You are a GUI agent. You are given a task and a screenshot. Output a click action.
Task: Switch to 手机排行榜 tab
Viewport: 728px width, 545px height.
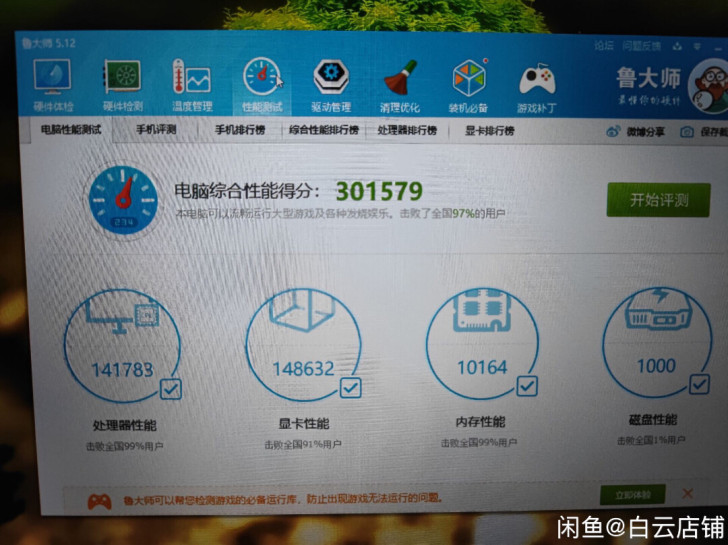coord(240,130)
